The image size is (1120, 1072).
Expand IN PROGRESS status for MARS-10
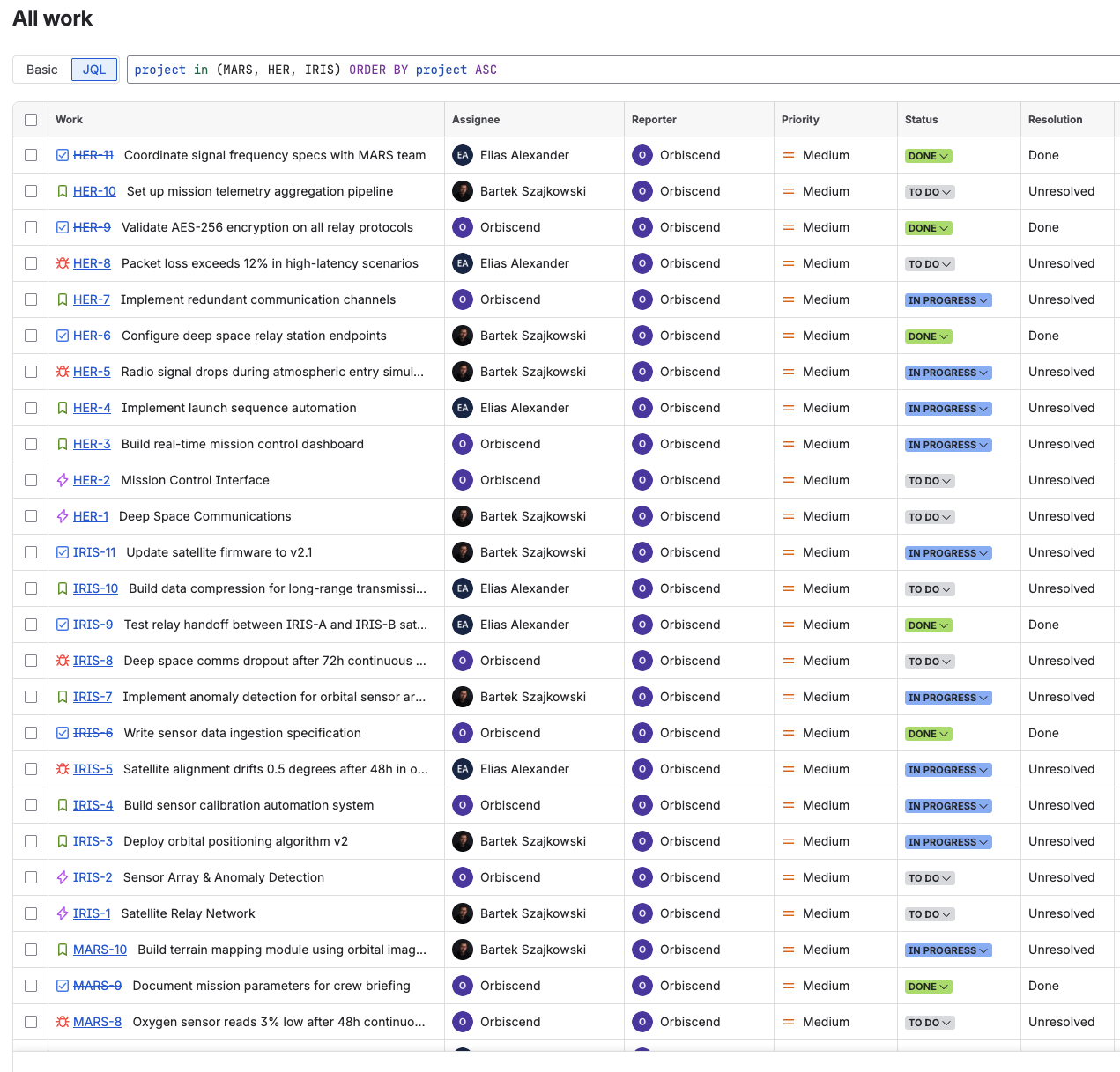(x=948, y=950)
